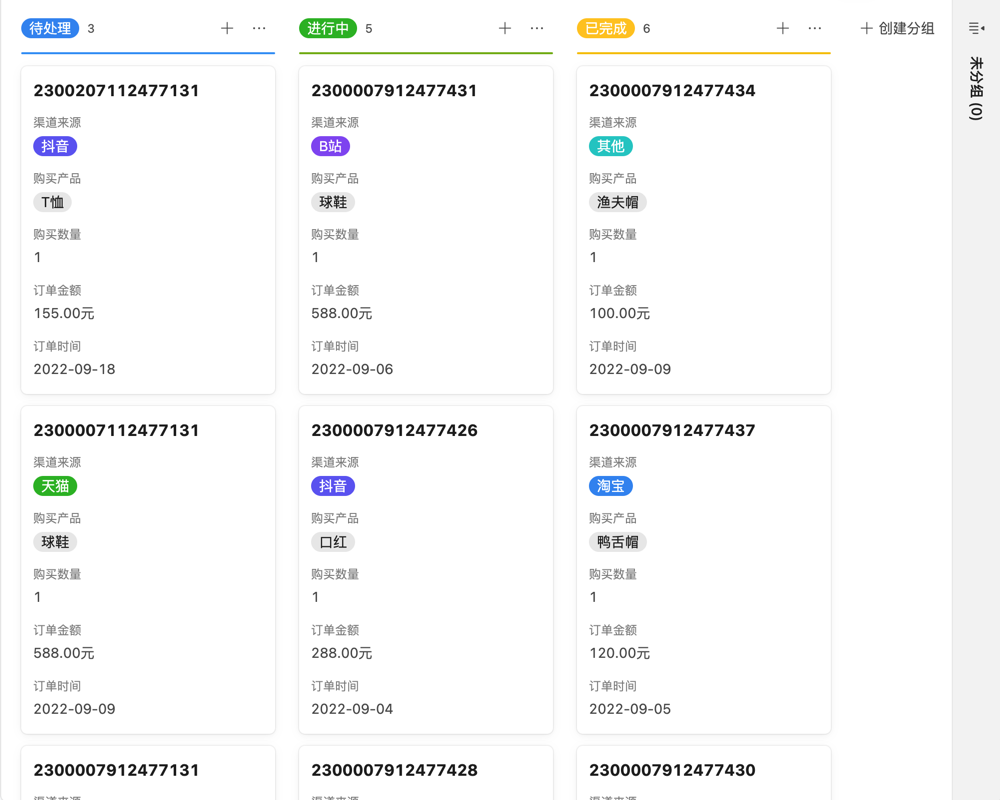Open the 已完成 column's more options menu

click(x=814, y=28)
